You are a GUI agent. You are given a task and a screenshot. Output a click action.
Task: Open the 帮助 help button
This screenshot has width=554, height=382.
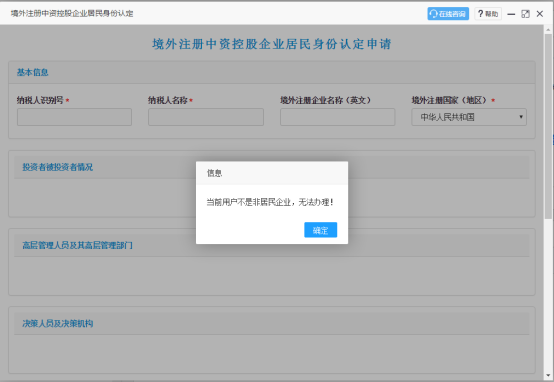coord(488,14)
